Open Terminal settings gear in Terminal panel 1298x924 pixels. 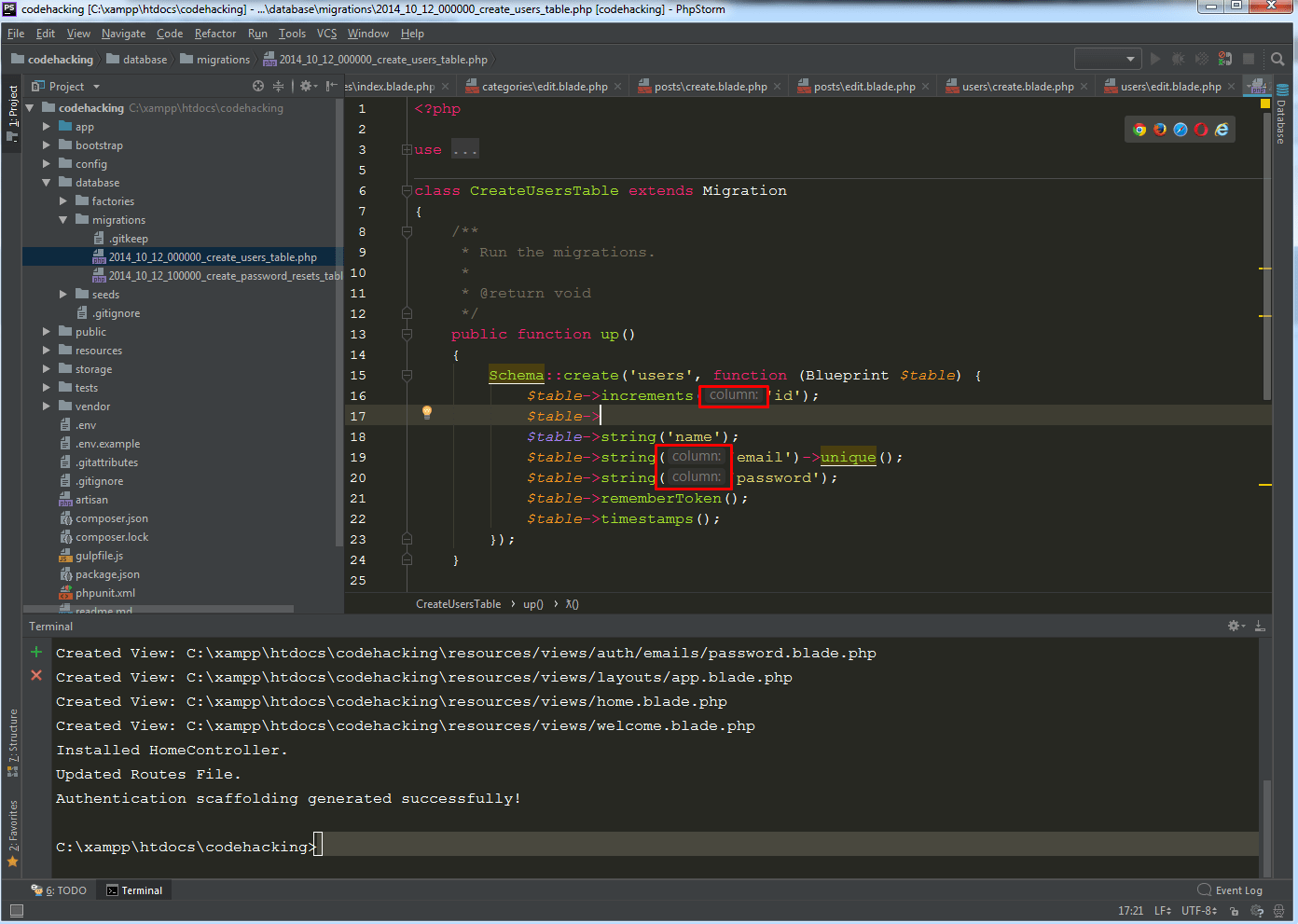(x=1232, y=626)
